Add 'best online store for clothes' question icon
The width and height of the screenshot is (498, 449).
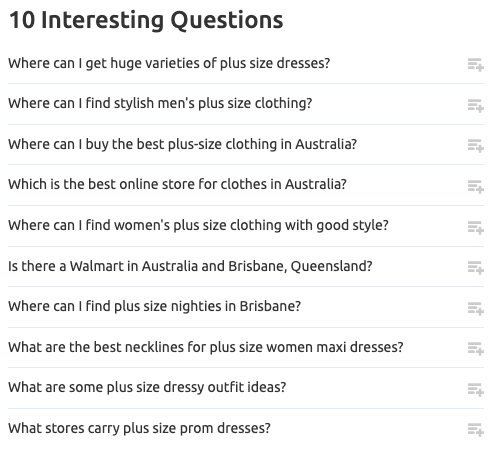[476, 187]
